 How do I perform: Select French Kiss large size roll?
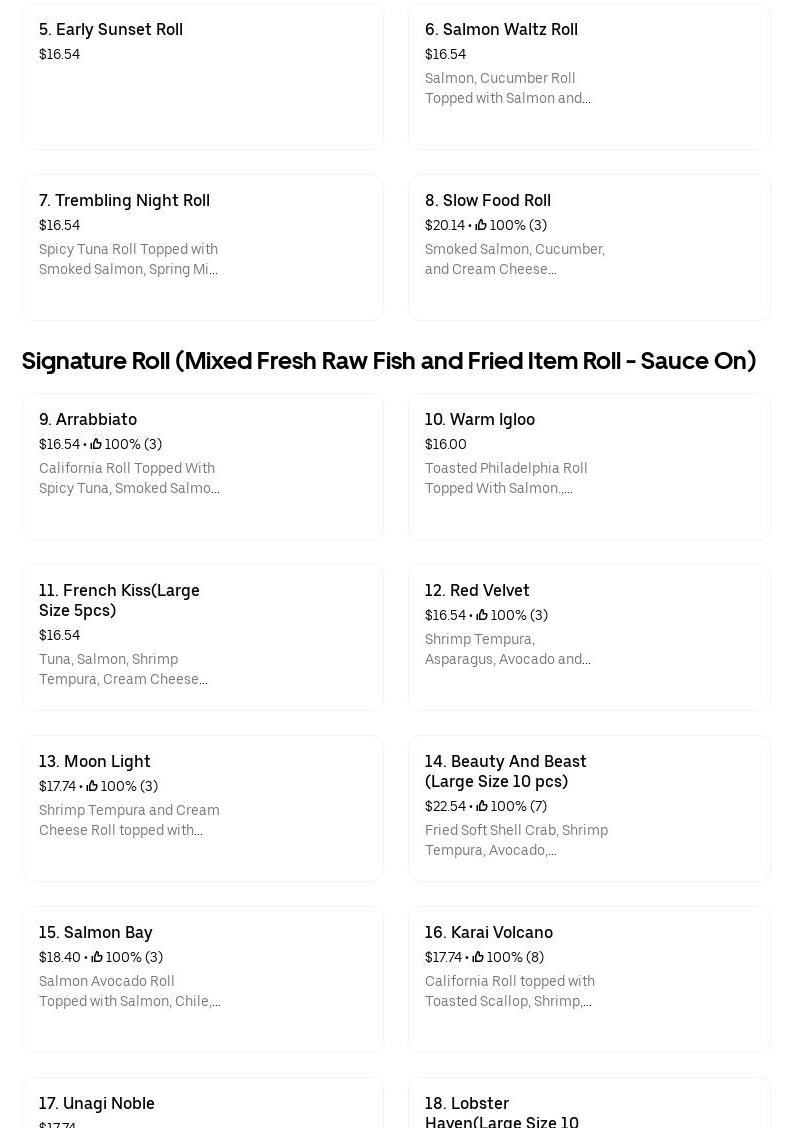[202, 637]
